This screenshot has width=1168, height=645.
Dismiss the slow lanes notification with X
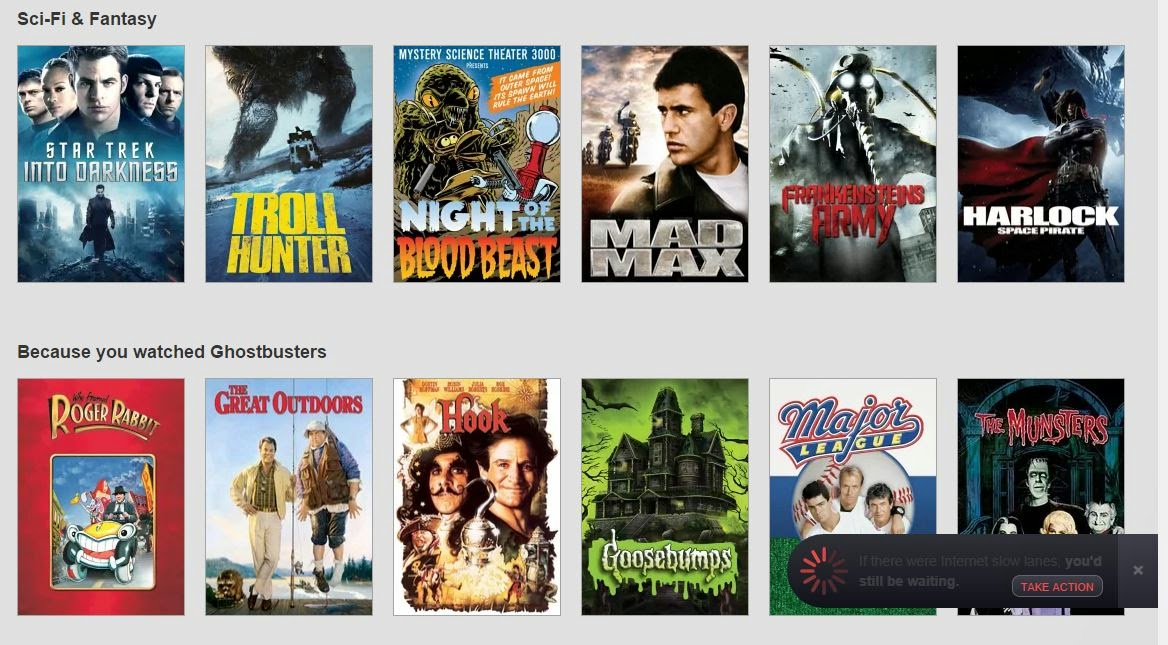click(x=1137, y=571)
